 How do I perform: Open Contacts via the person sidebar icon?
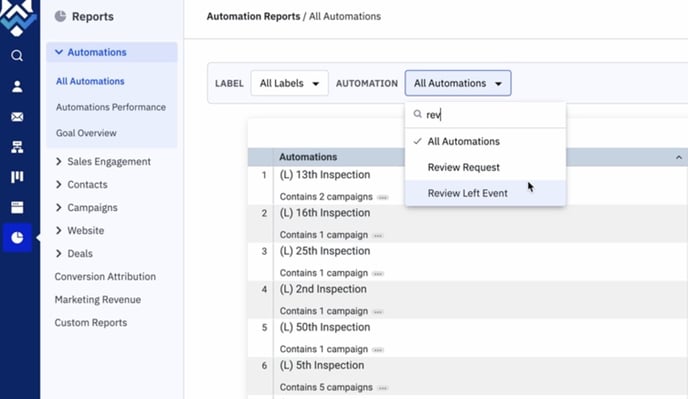pos(17,86)
